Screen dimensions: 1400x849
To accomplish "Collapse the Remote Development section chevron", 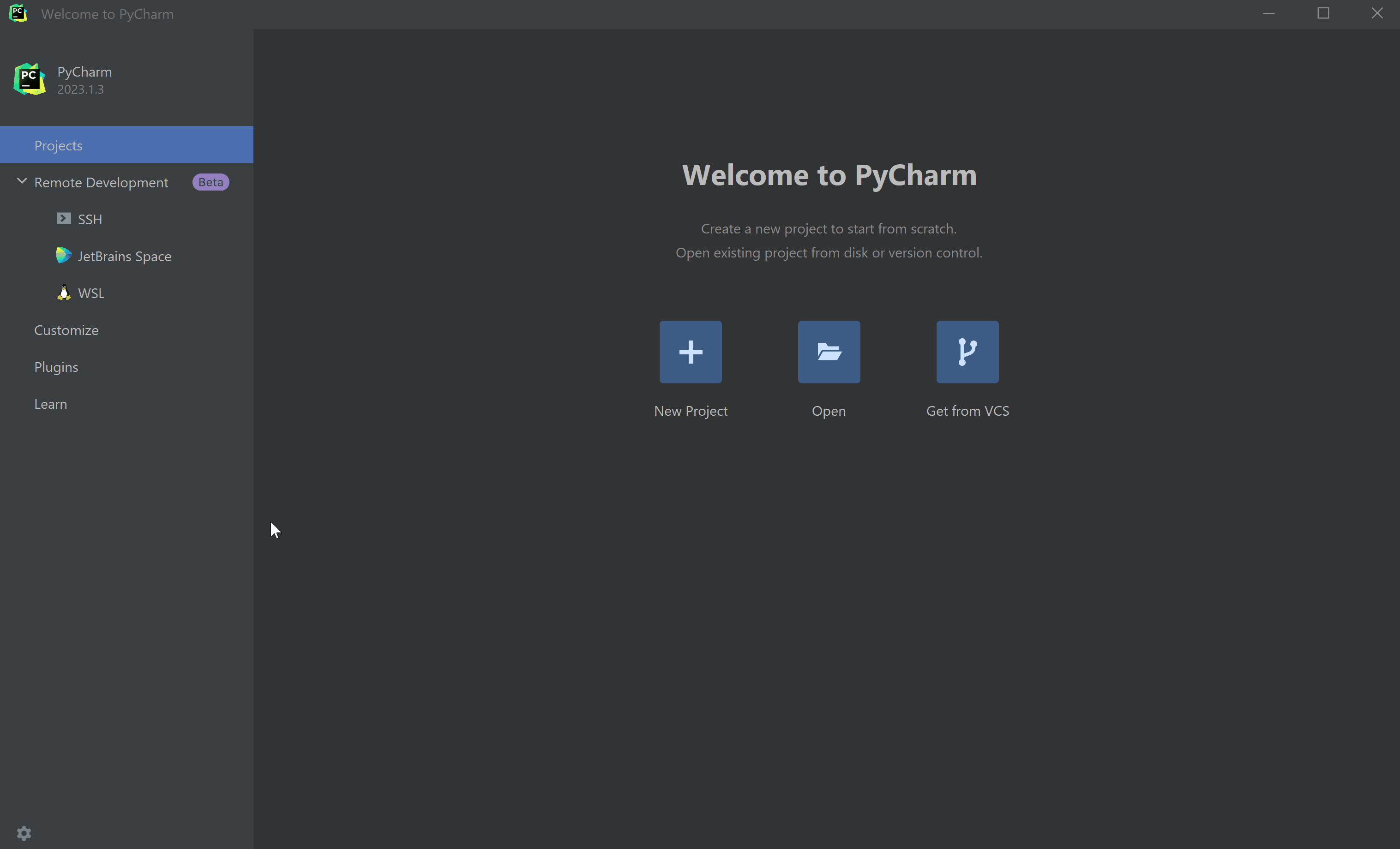I will click(22, 182).
